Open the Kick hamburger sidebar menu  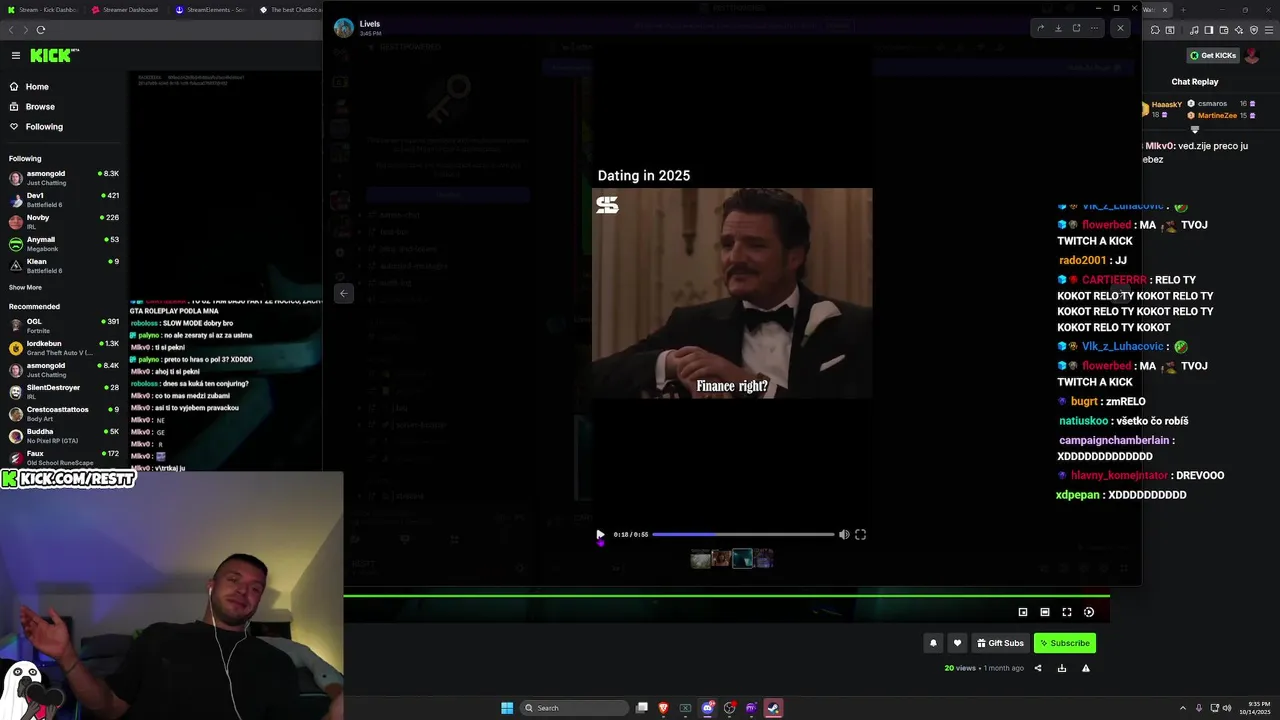tap(16, 55)
